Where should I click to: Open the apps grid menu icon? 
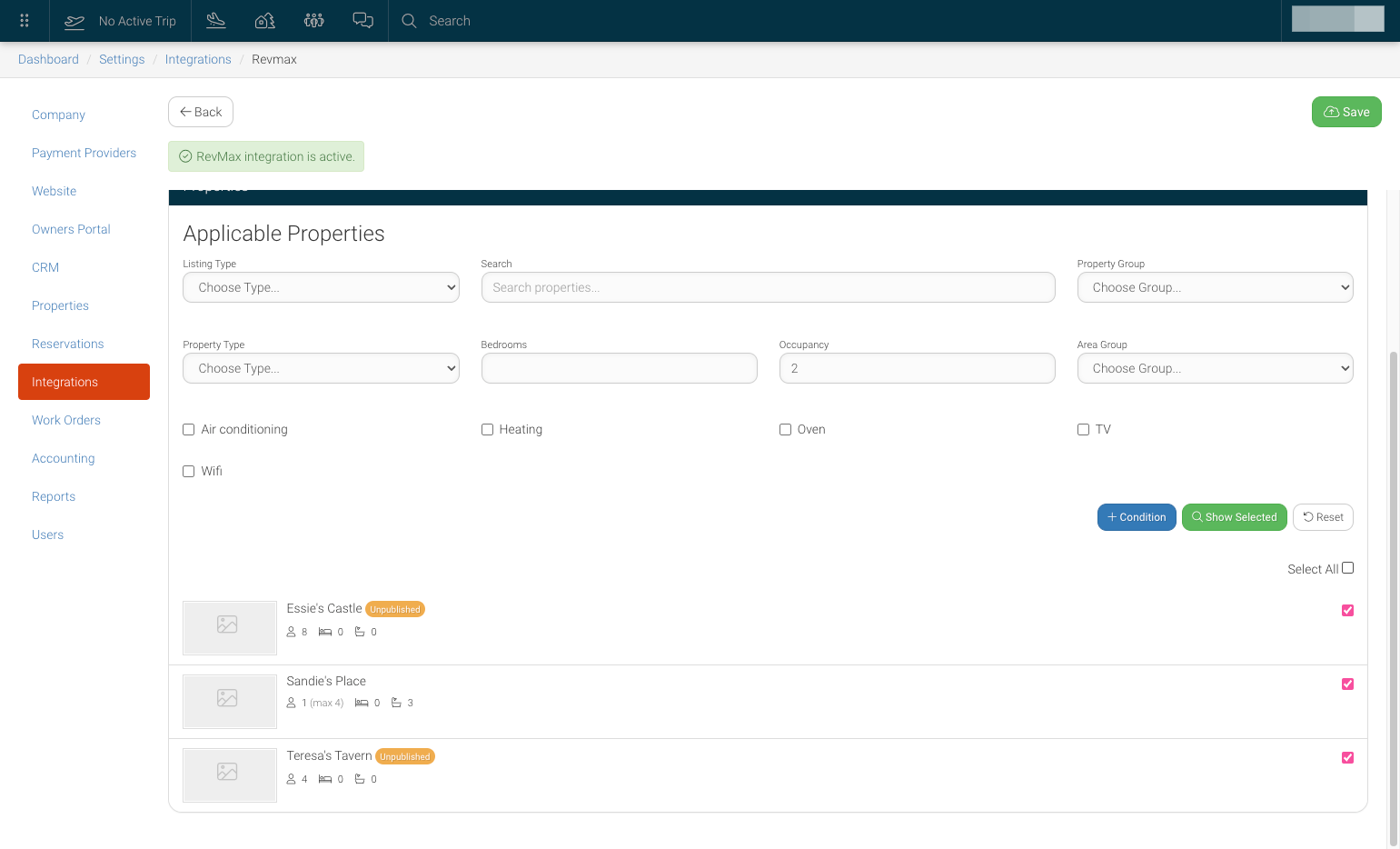(25, 20)
